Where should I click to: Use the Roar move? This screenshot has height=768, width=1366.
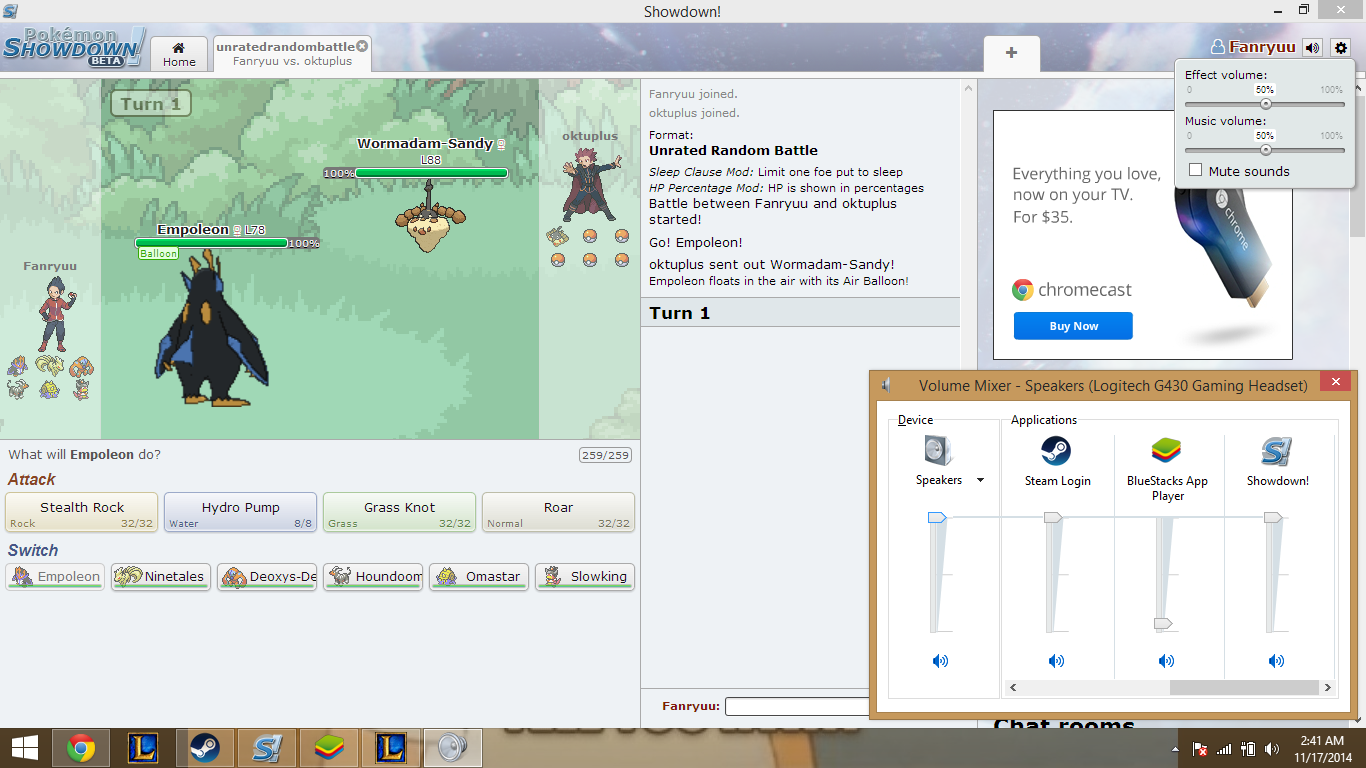[x=558, y=512]
